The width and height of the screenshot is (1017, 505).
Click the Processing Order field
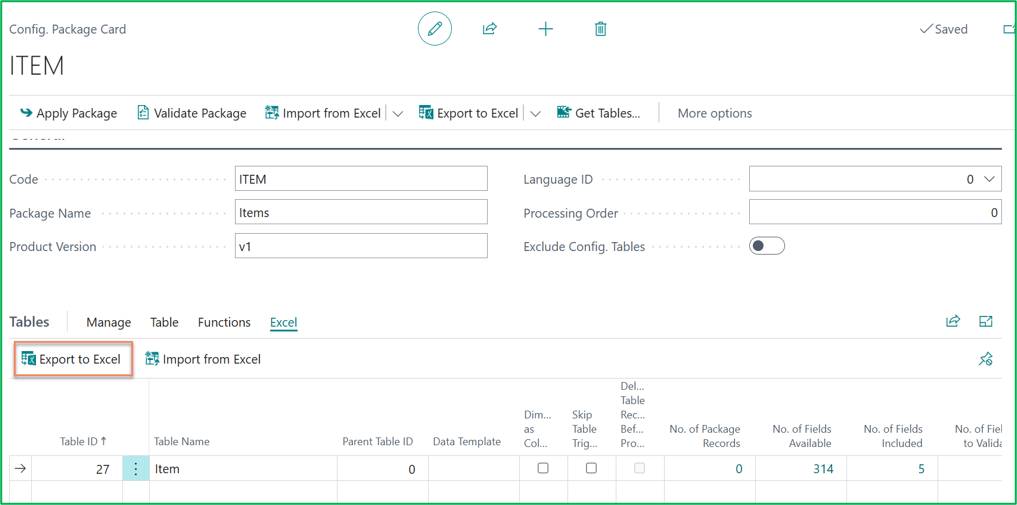click(875, 212)
